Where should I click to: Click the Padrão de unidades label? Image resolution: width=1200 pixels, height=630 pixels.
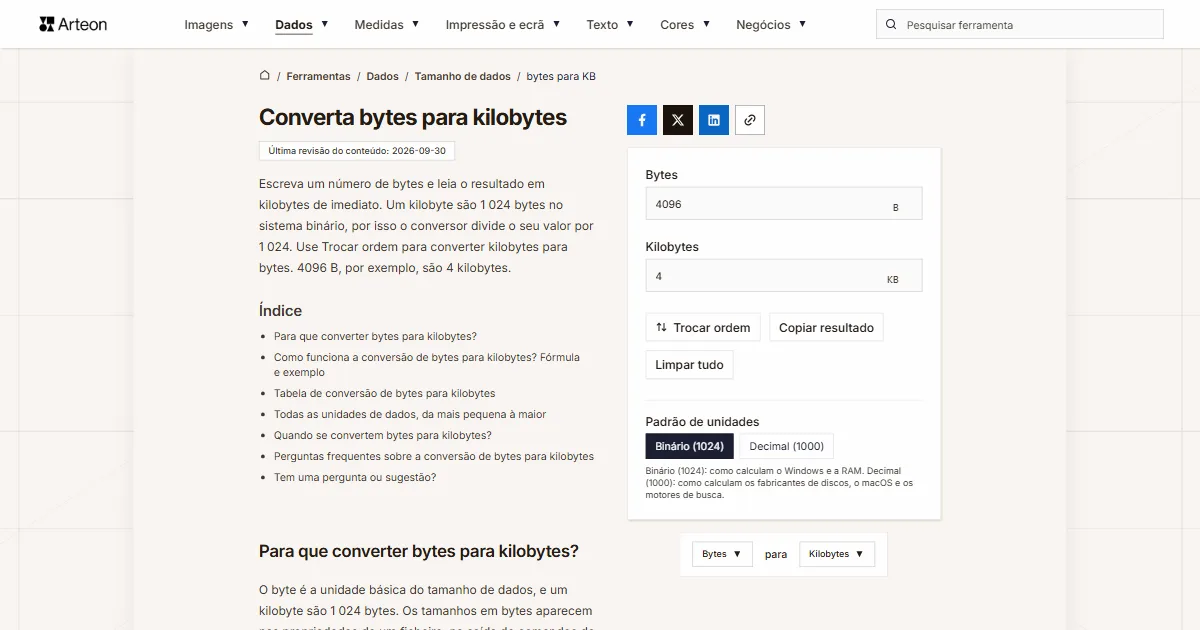[702, 421]
